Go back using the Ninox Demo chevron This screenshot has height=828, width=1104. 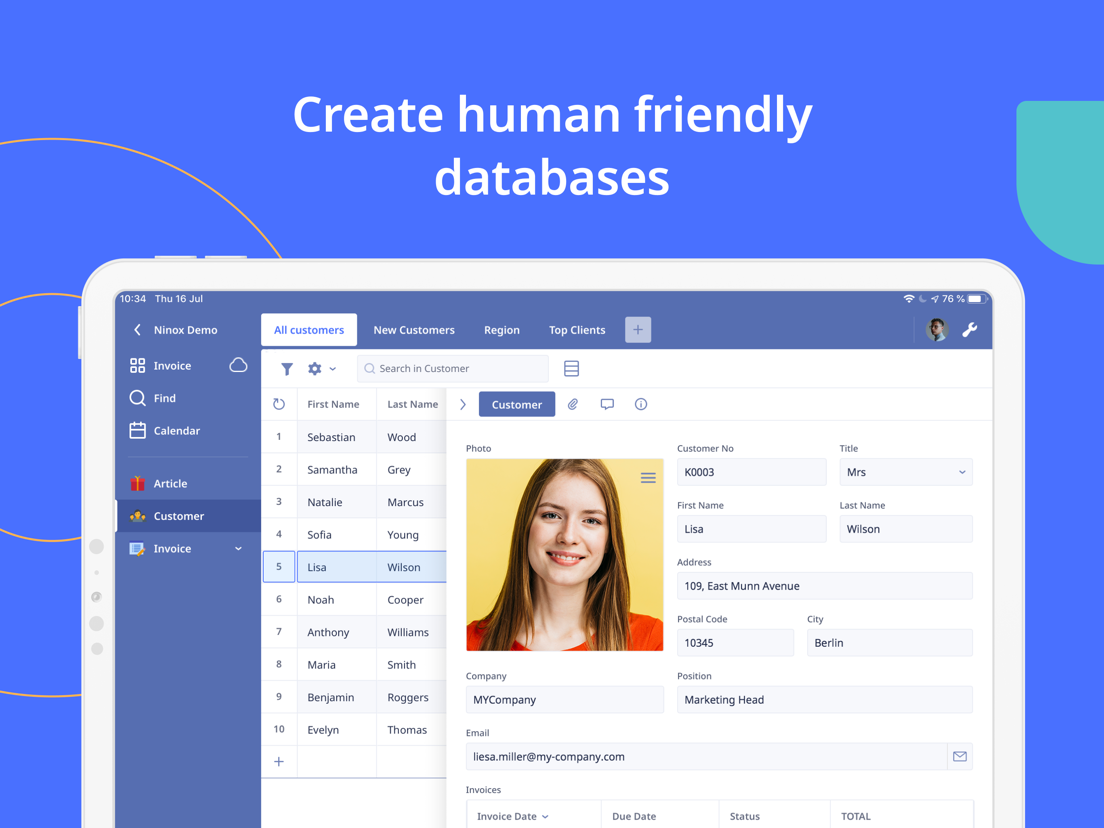pyautogui.click(x=137, y=330)
